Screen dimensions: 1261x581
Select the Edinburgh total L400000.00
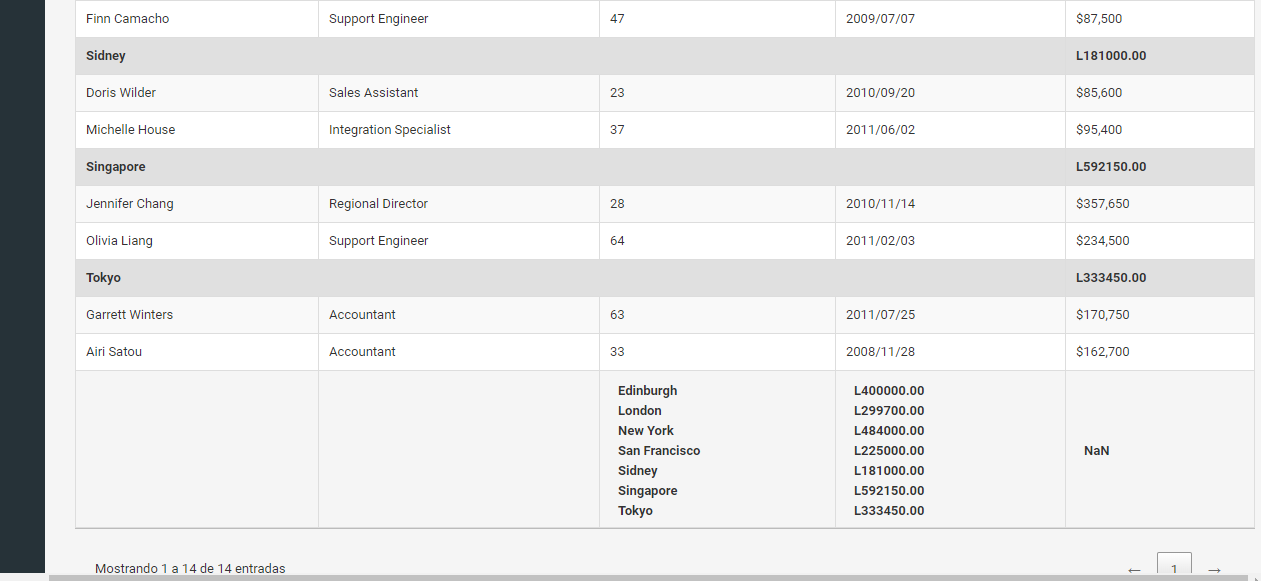click(888, 390)
